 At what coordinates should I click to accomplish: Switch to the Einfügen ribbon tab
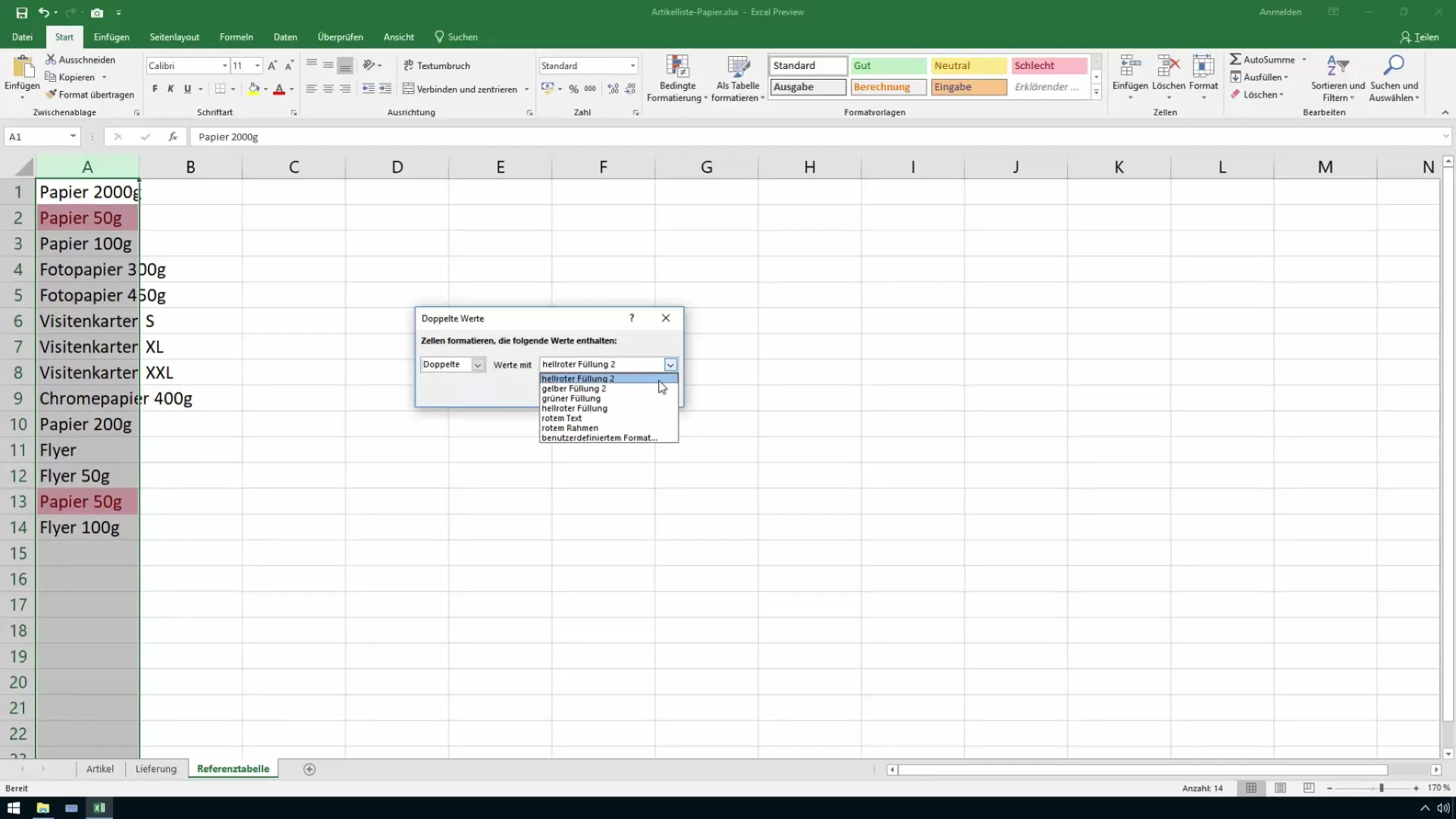pos(111,37)
